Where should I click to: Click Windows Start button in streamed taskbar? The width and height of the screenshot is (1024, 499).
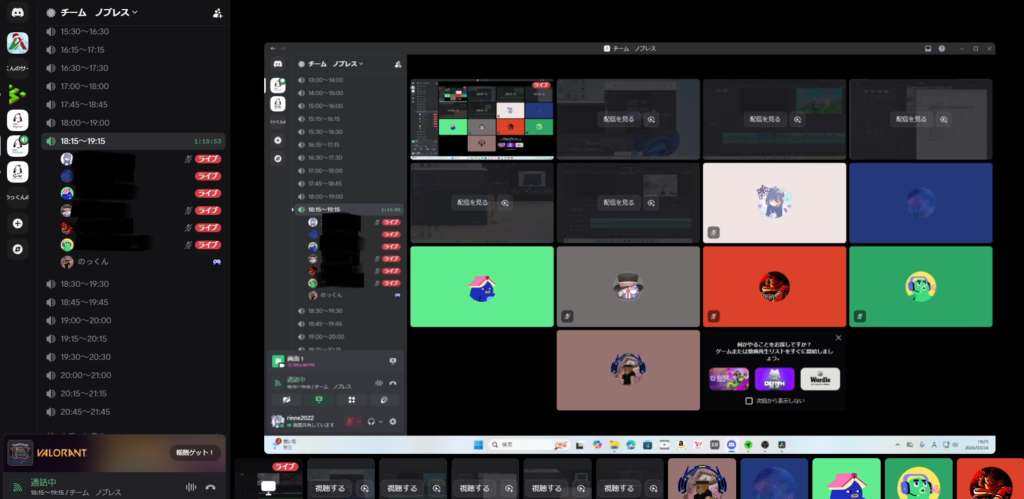point(477,444)
